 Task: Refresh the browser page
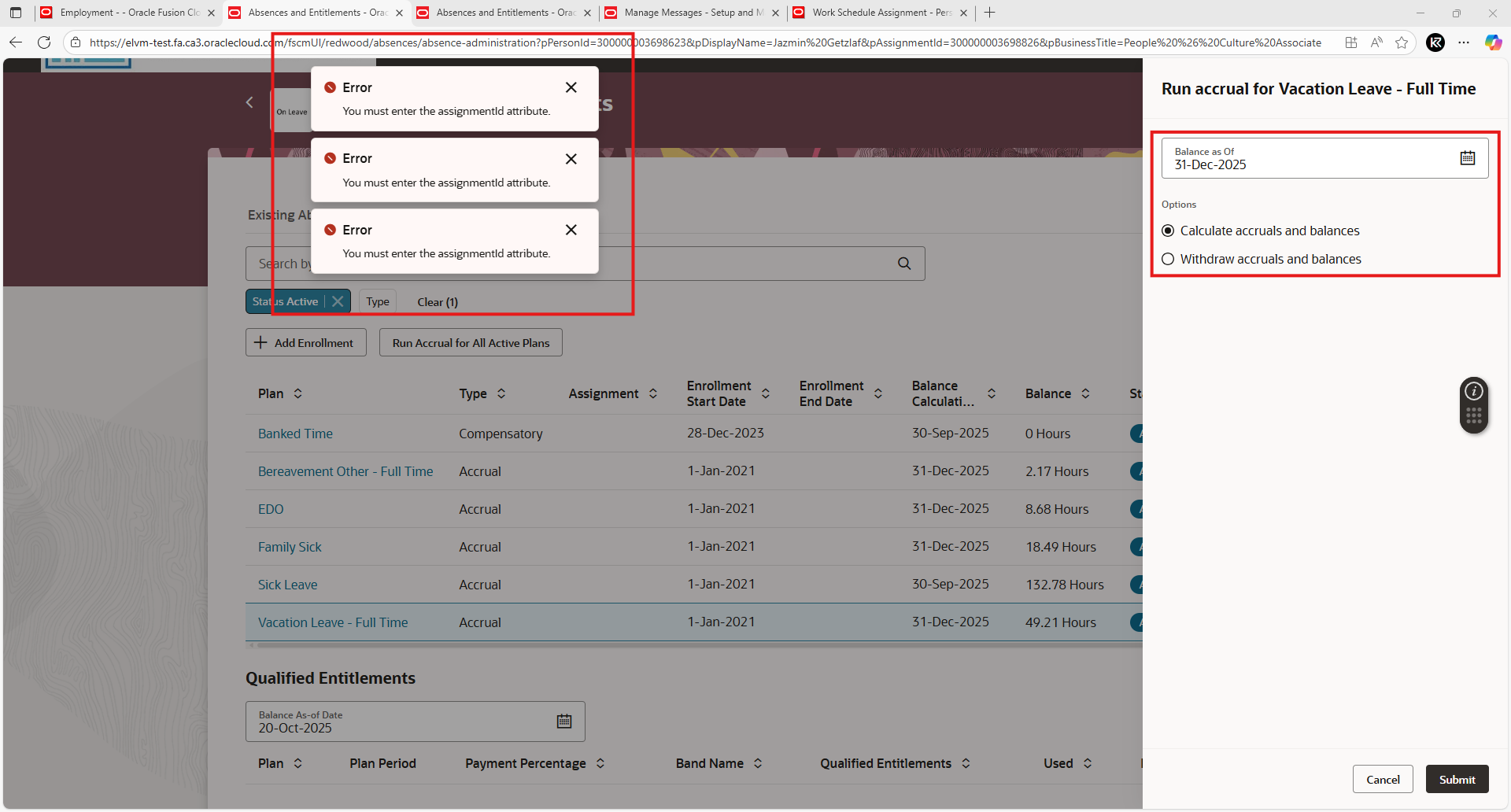click(x=45, y=42)
